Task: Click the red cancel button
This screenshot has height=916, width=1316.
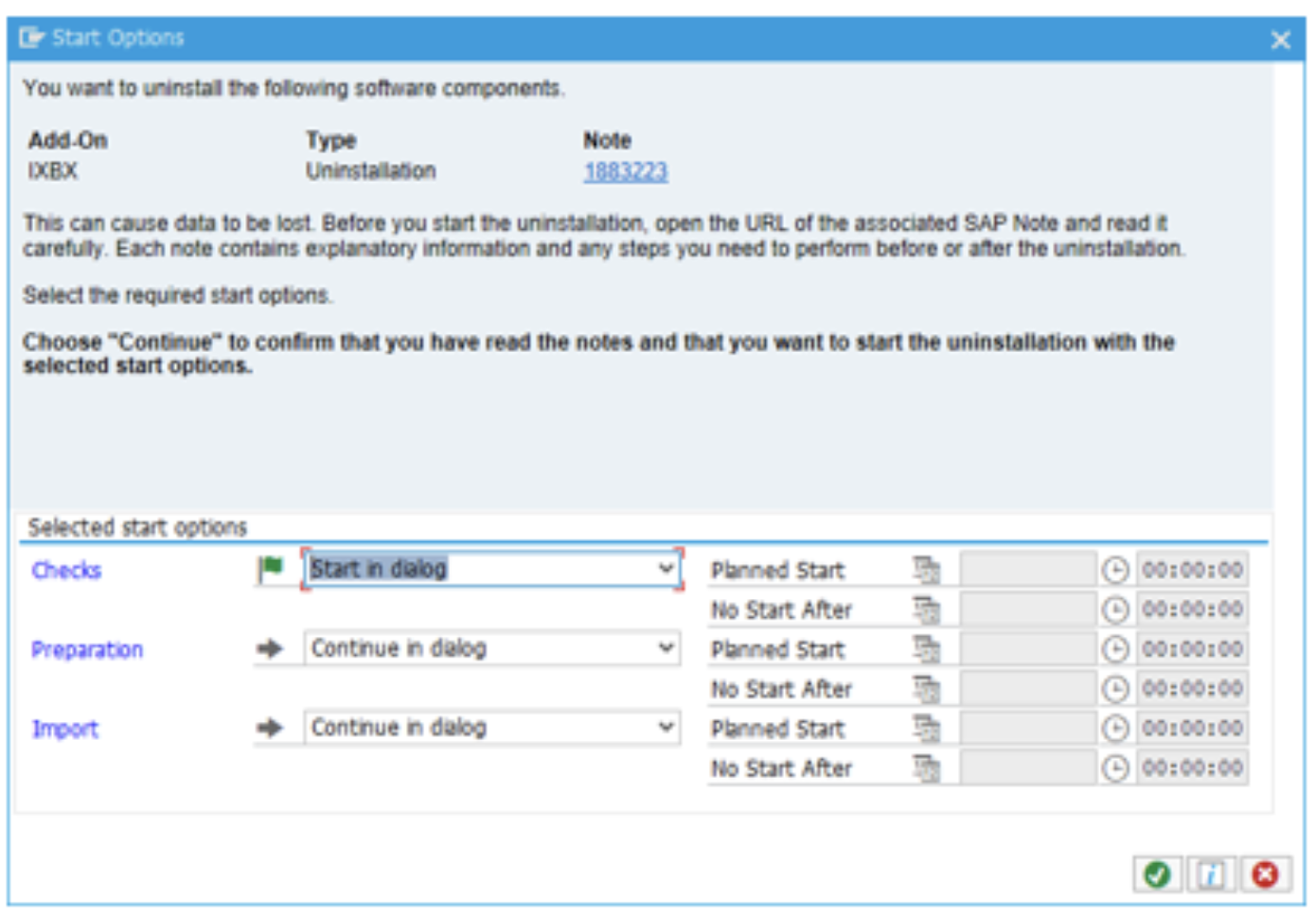Action: click(x=1265, y=874)
